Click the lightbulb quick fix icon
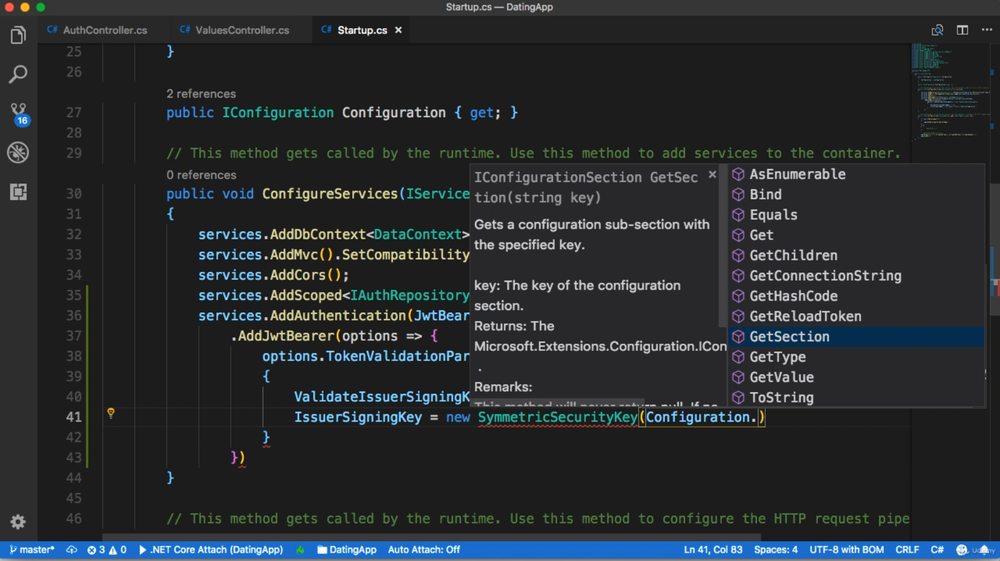1000x561 pixels. click(x=111, y=413)
